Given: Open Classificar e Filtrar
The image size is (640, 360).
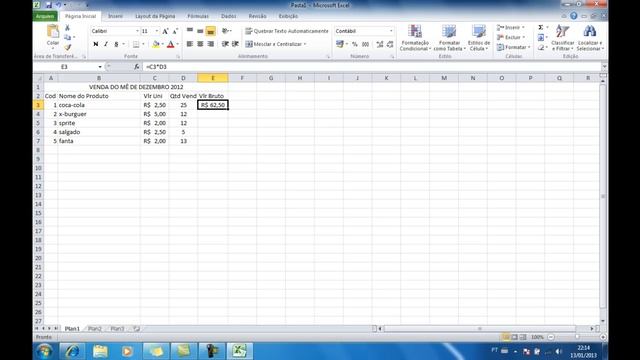Looking at the screenshot, I should (562, 38).
